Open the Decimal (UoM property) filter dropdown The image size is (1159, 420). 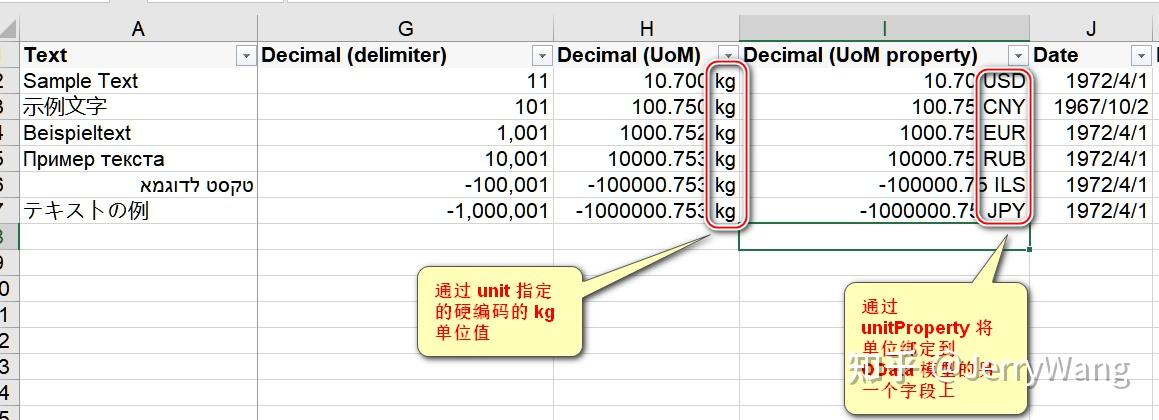pos(1019,56)
